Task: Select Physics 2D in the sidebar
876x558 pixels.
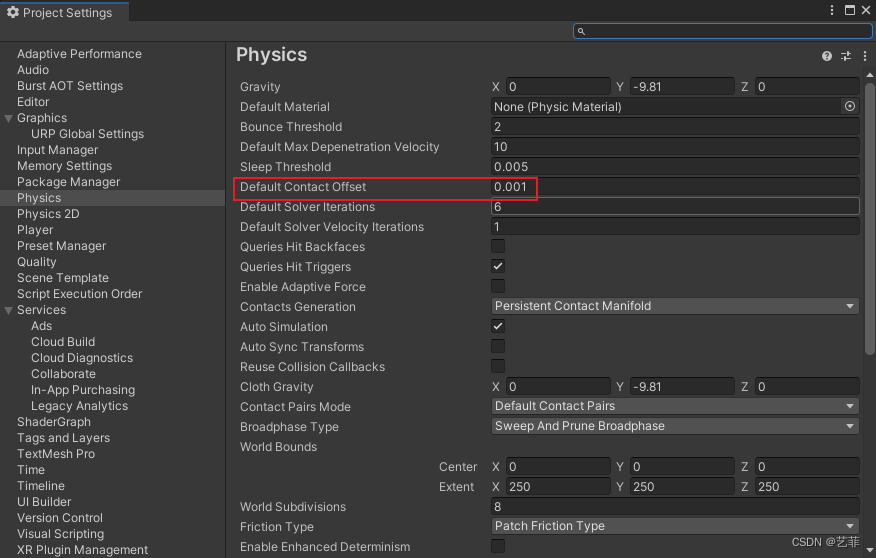Action: 48,214
